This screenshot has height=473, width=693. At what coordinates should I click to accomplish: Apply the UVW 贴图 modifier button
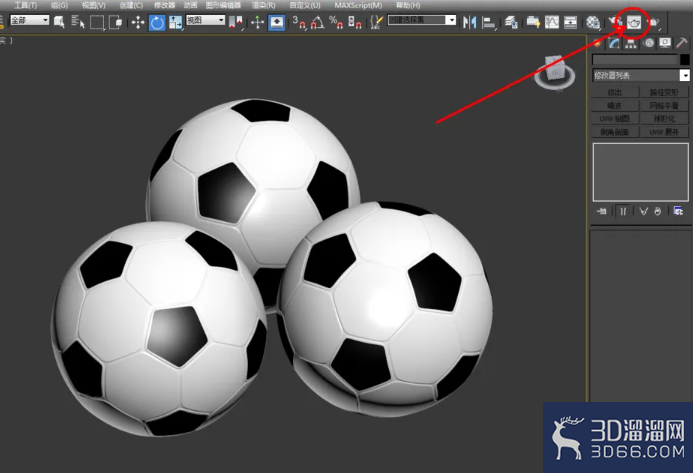615,118
